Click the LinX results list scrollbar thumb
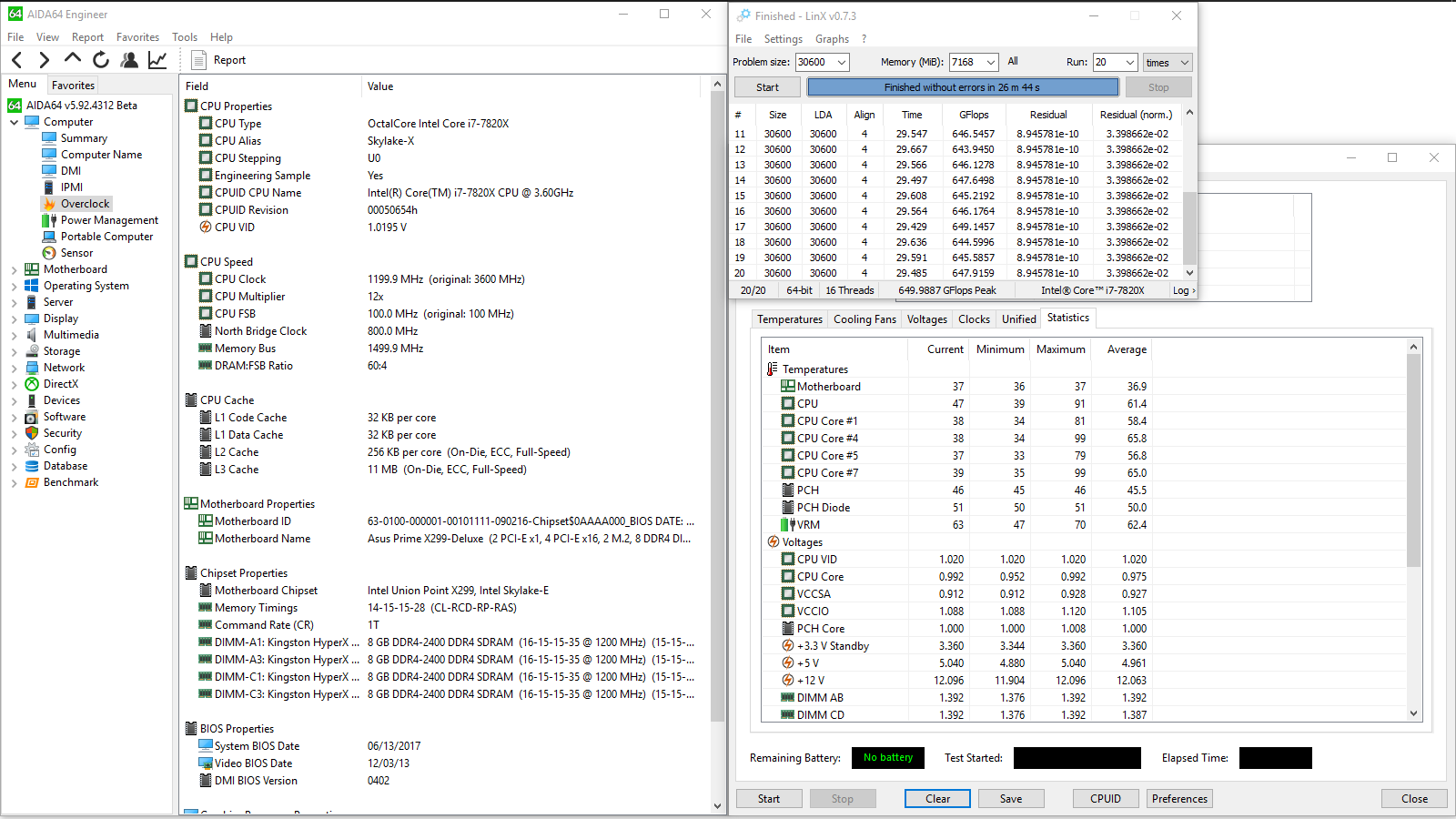 coord(1189,227)
